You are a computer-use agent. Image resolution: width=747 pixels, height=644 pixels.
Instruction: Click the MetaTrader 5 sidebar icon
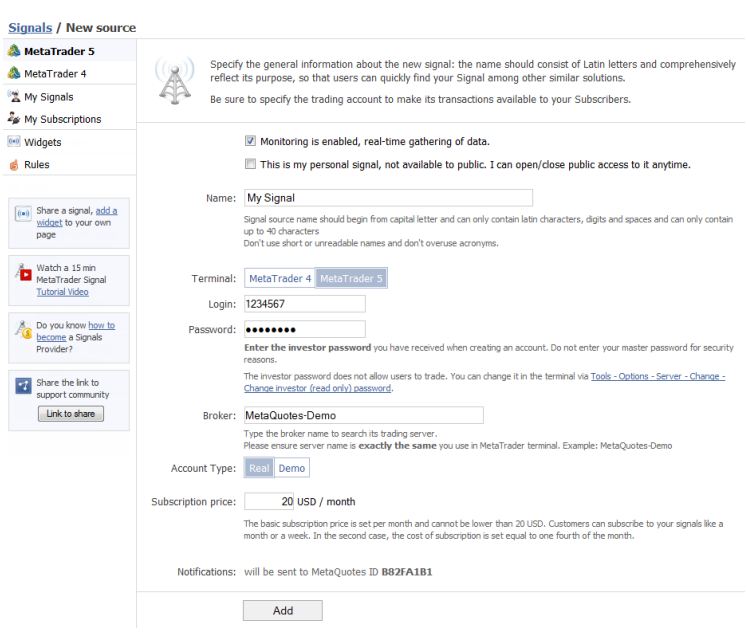pyautogui.click(x=14, y=50)
